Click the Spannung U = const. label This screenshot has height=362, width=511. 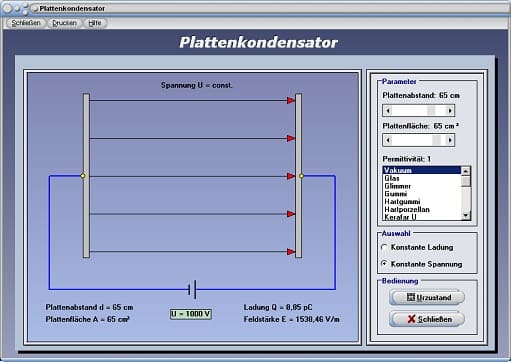click(197, 85)
